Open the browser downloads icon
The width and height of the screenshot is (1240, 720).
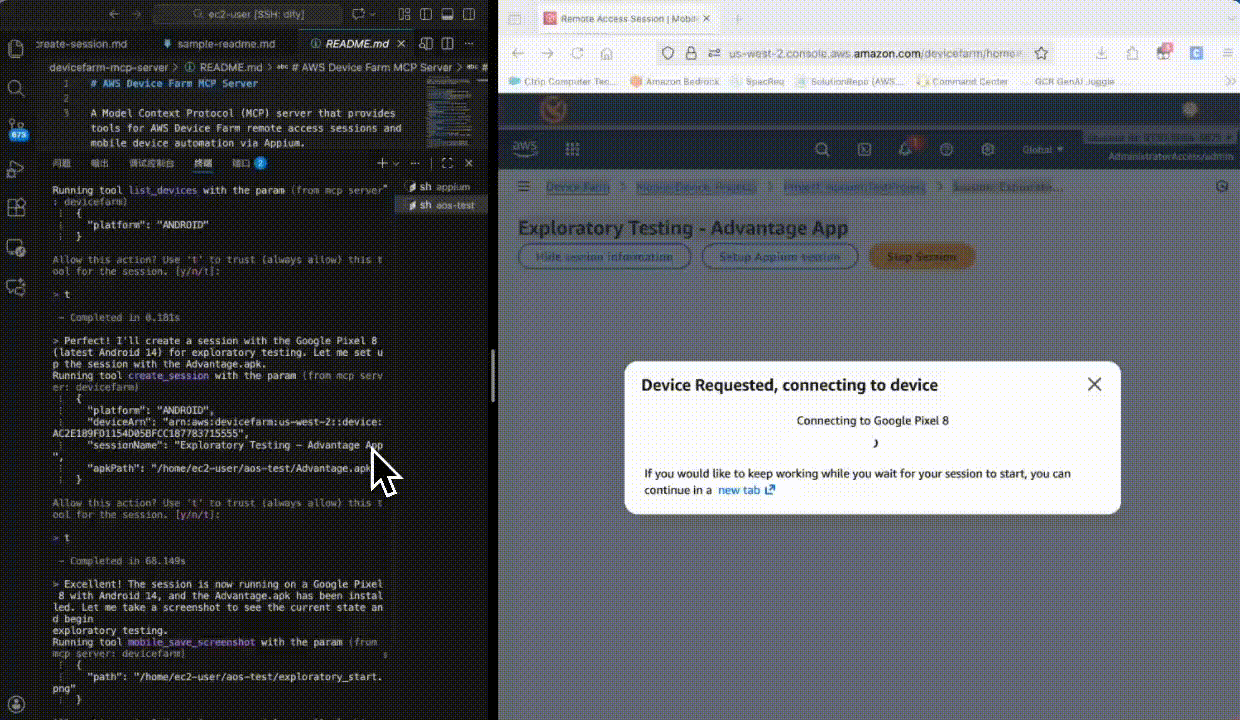point(1101,53)
